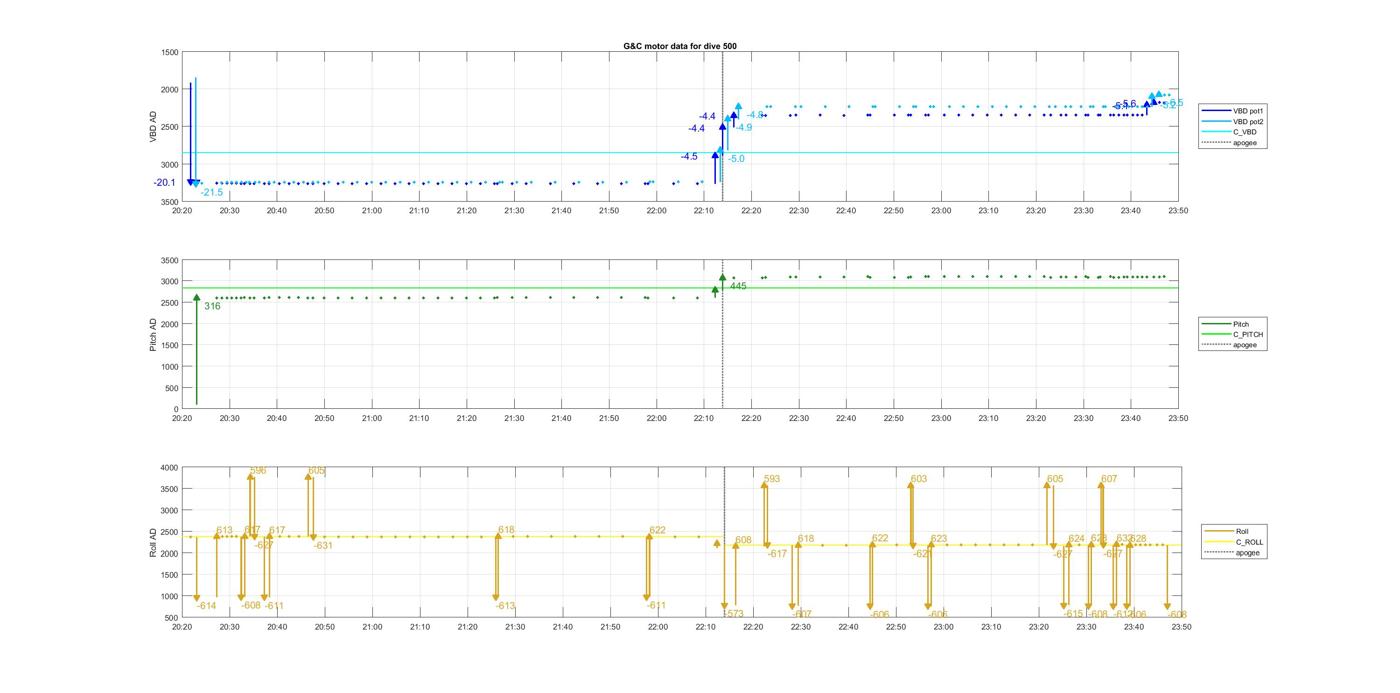The height and width of the screenshot is (693, 1400).
Task: Click the '0' tick on Pitch y-axis
Action: point(176,409)
